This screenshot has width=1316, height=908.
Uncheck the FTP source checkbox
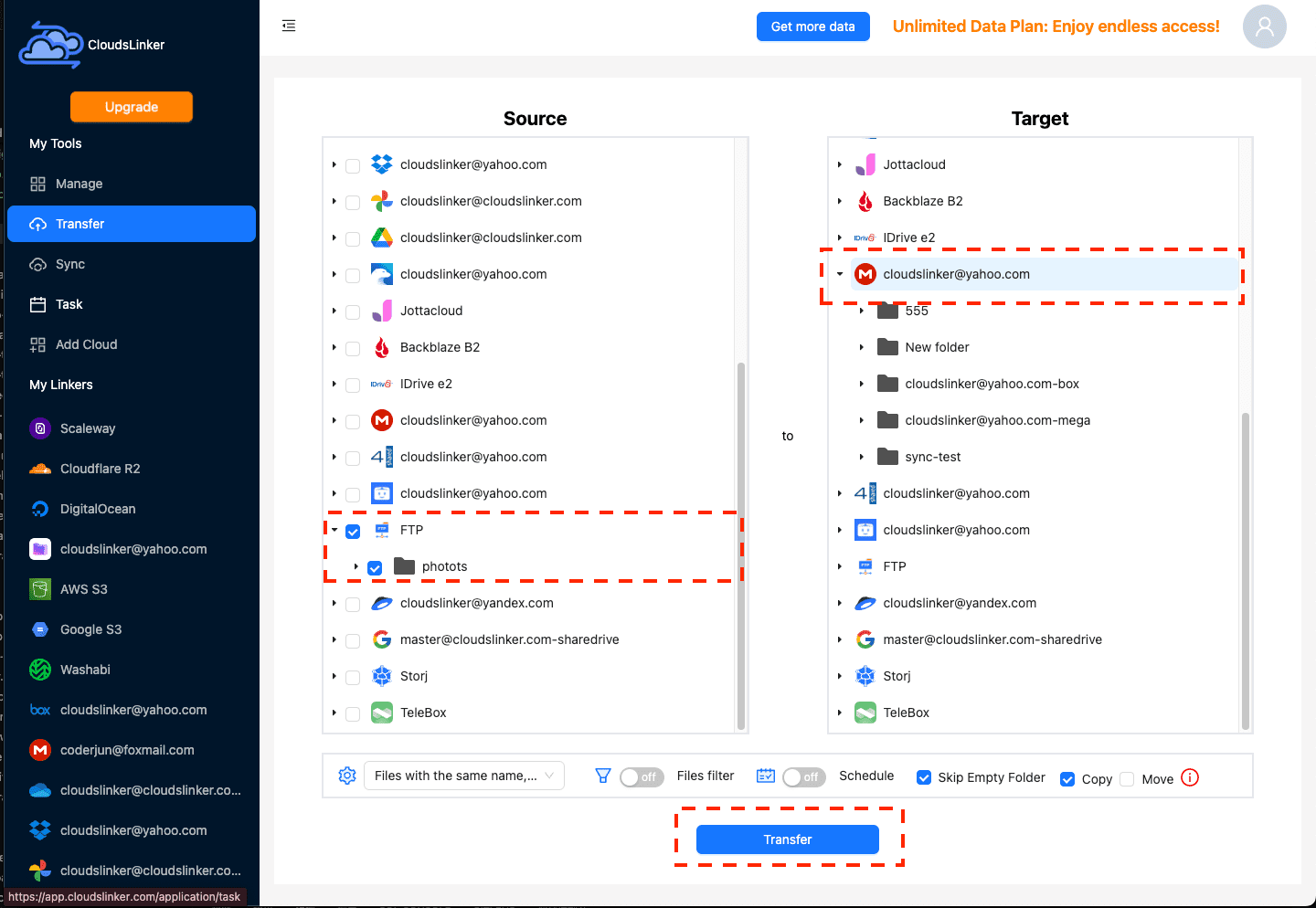(353, 531)
